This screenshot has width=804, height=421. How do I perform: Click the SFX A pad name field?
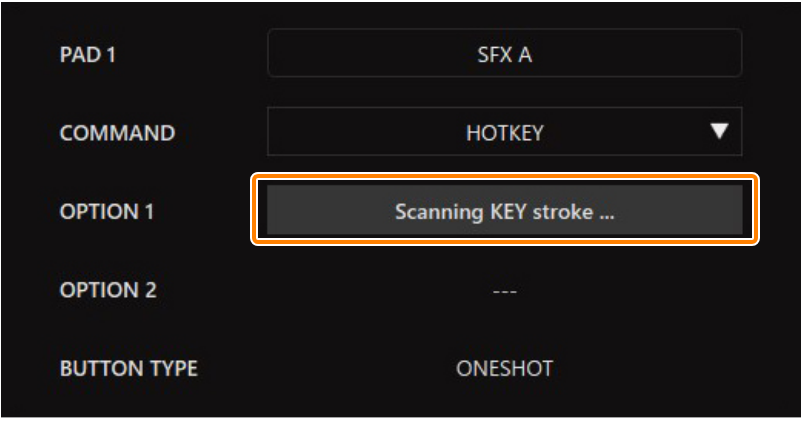point(505,53)
